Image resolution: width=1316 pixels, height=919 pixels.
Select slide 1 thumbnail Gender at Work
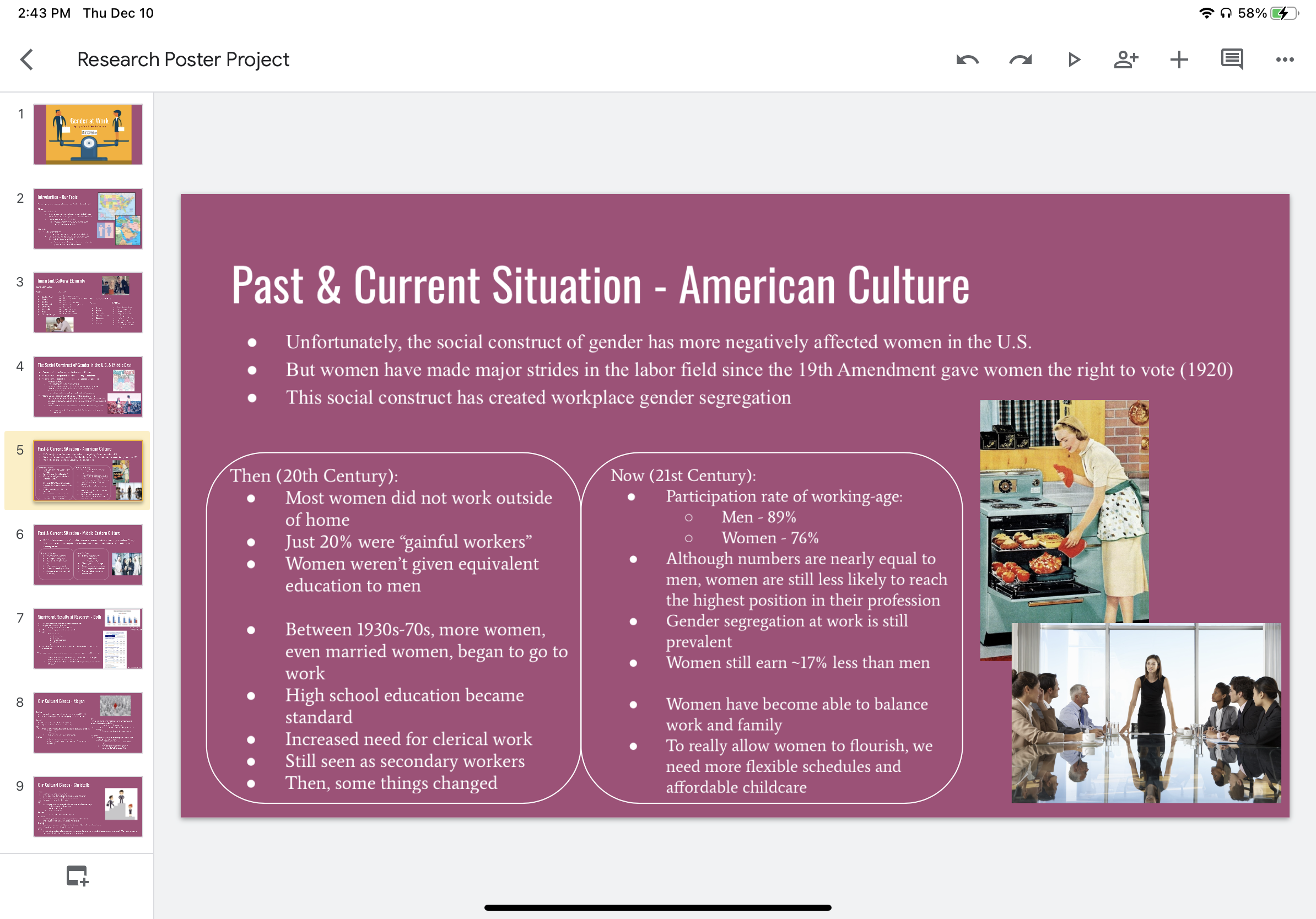pos(88,134)
